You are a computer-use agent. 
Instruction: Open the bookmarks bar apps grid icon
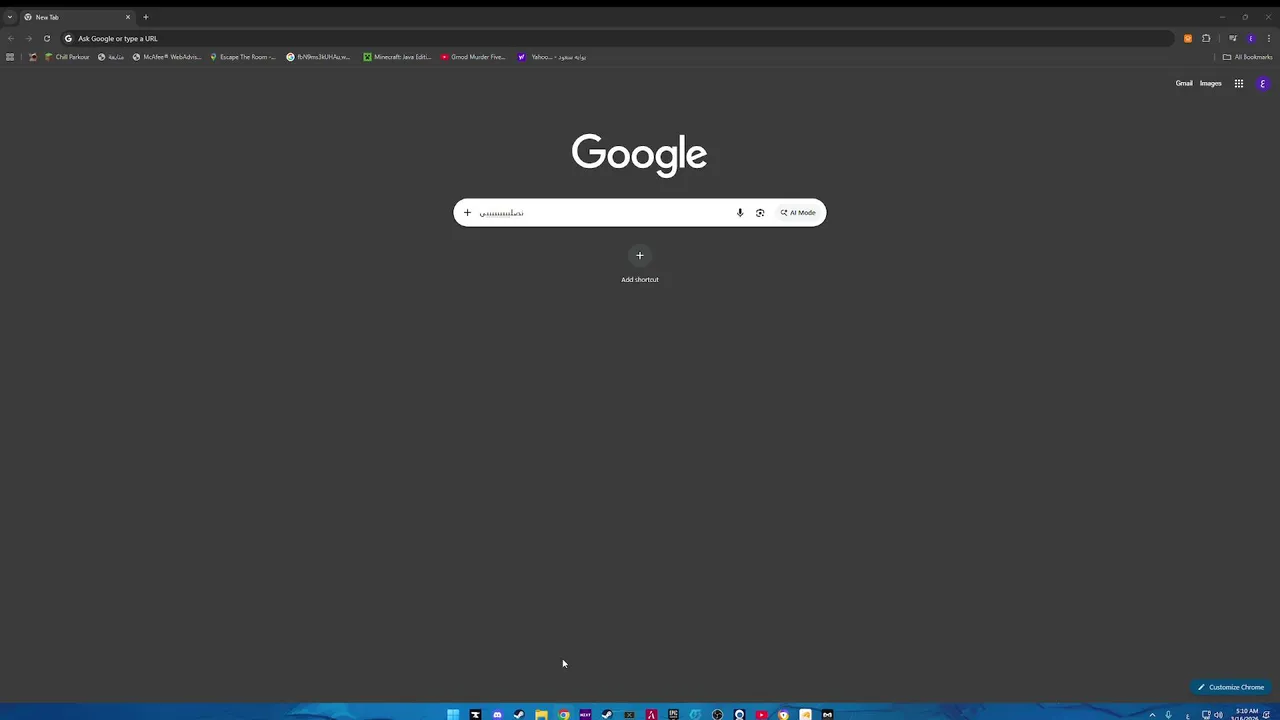pyautogui.click(x=10, y=57)
